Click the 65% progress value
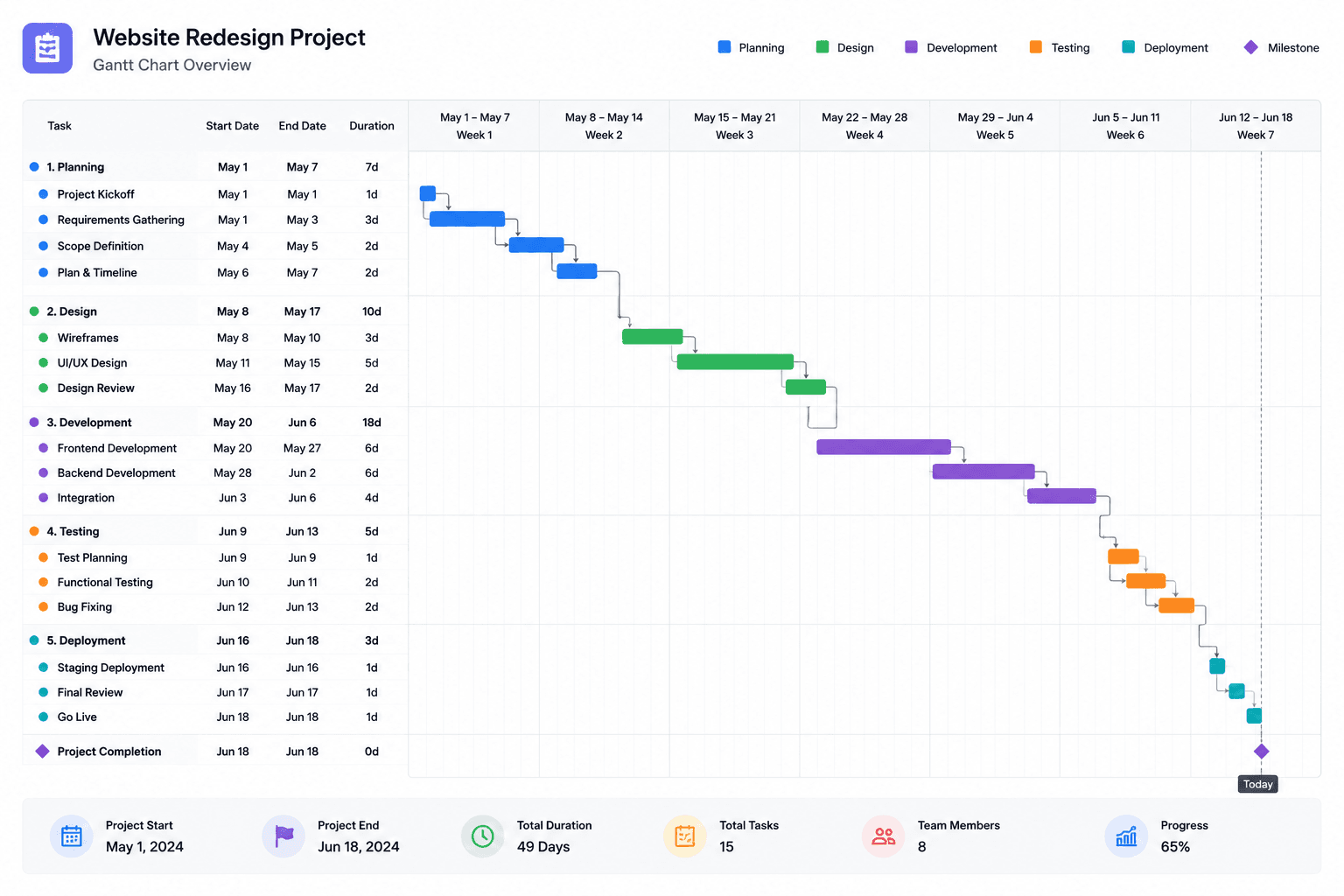Viewport: 1344px width, 896px height. tap(1175, 847)
